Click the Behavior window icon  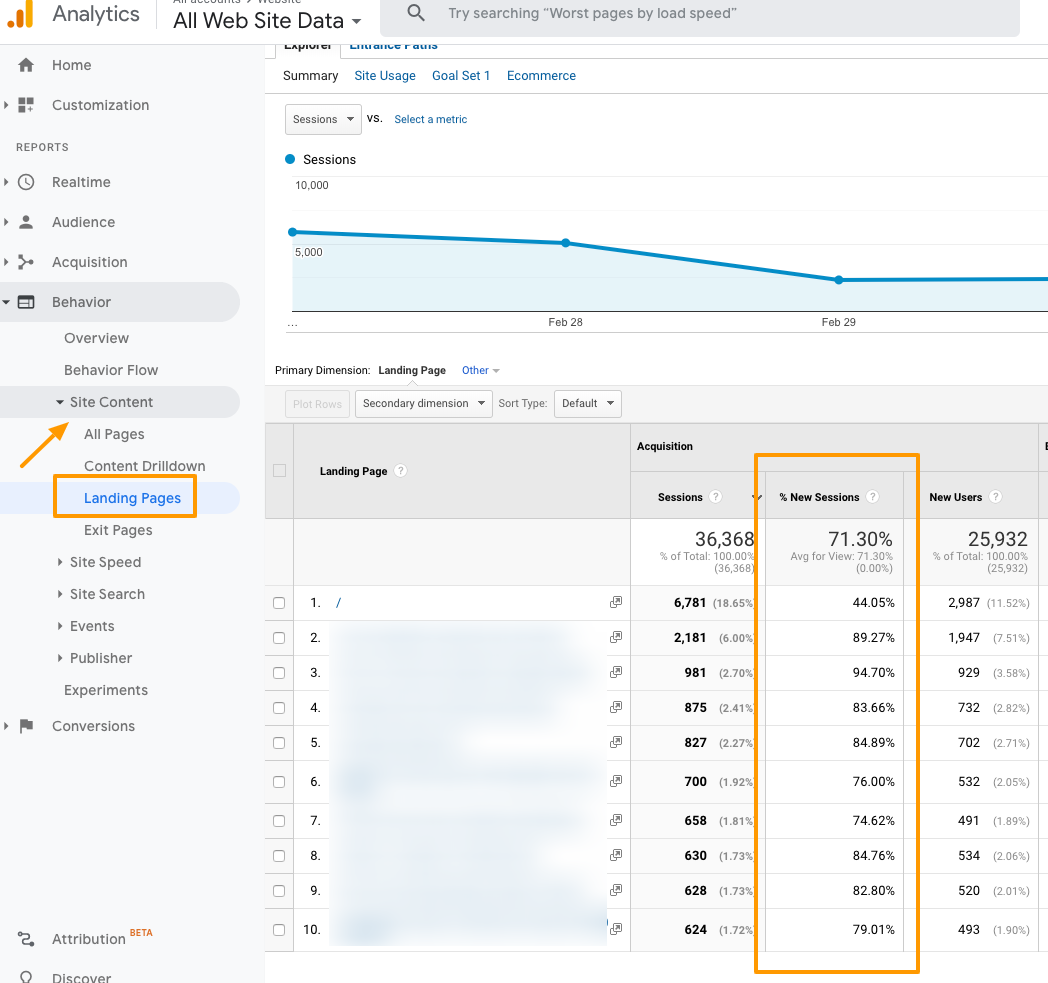pos(26,302)
